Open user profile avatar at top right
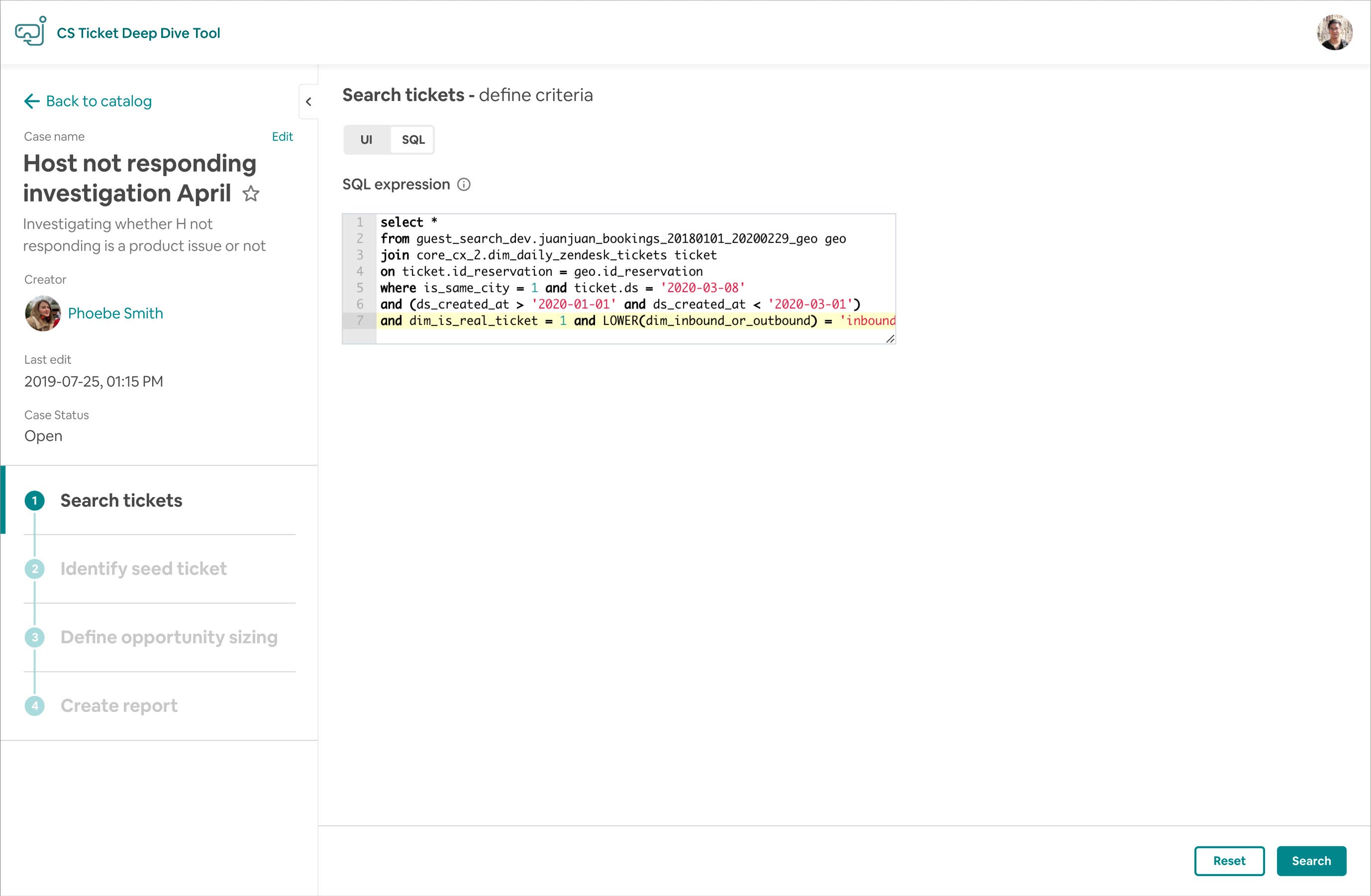The image size is (1371, 896). point(1334,33)
